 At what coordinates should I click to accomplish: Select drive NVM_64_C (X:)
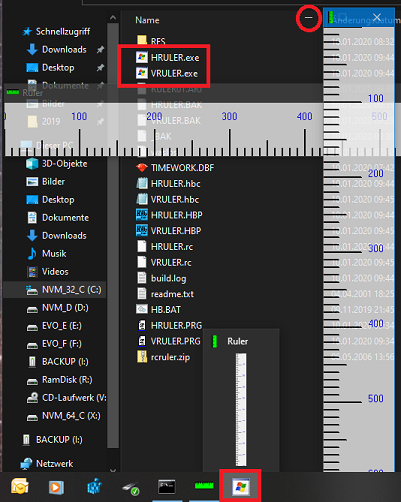click(63, 416)
